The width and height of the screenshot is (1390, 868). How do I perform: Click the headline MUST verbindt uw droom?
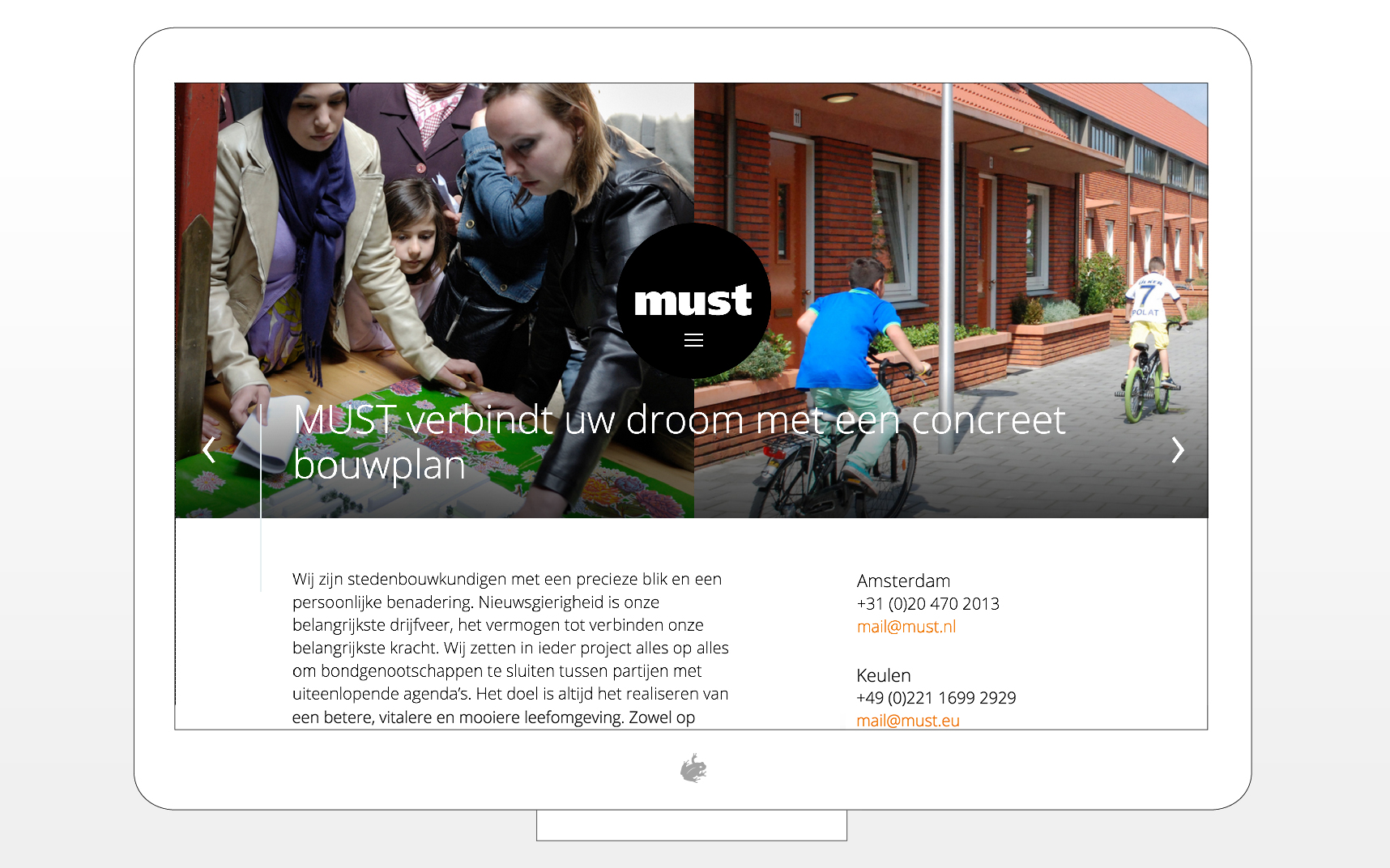click(679, 442)
